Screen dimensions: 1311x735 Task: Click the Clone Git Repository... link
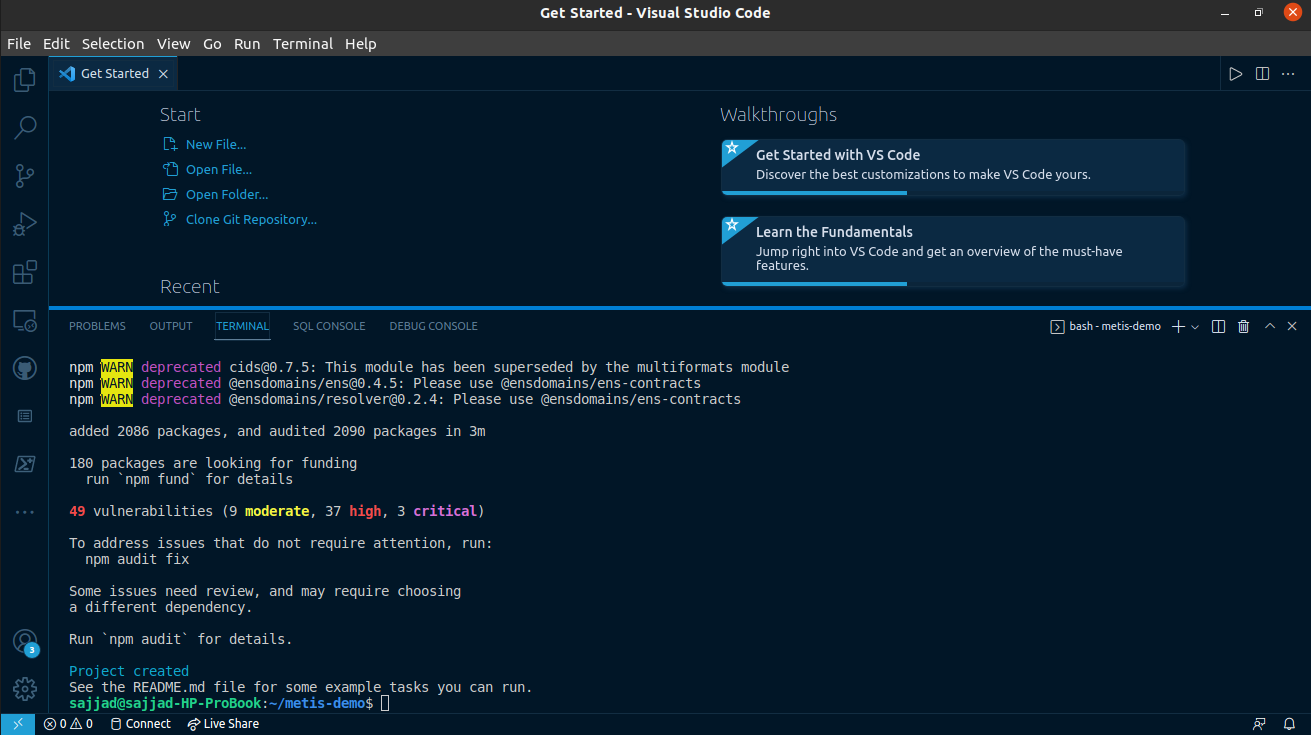239,220
